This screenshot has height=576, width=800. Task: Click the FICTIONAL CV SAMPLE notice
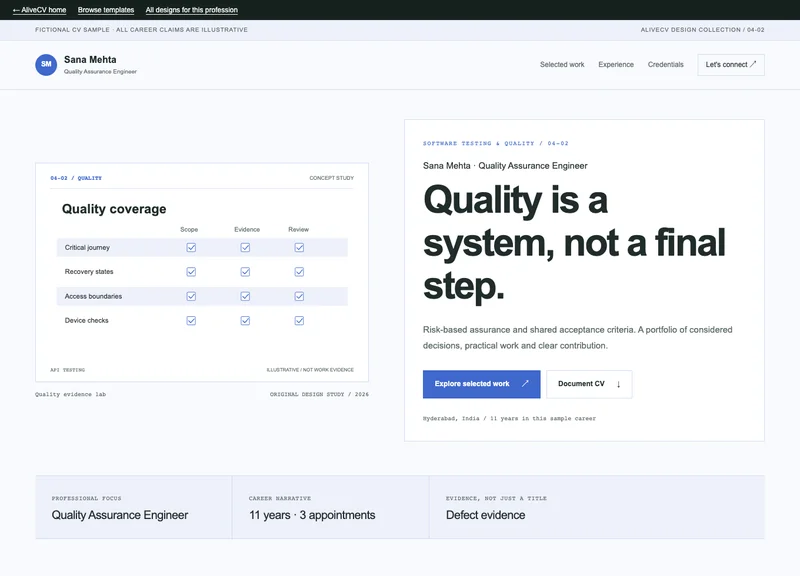coord(141,30)
